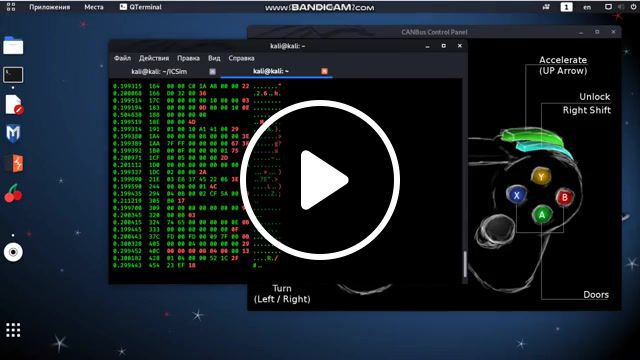Viewport: 640px width, 360px height.
Task: Play the video with the center button
Action: (x=320, y=180)
